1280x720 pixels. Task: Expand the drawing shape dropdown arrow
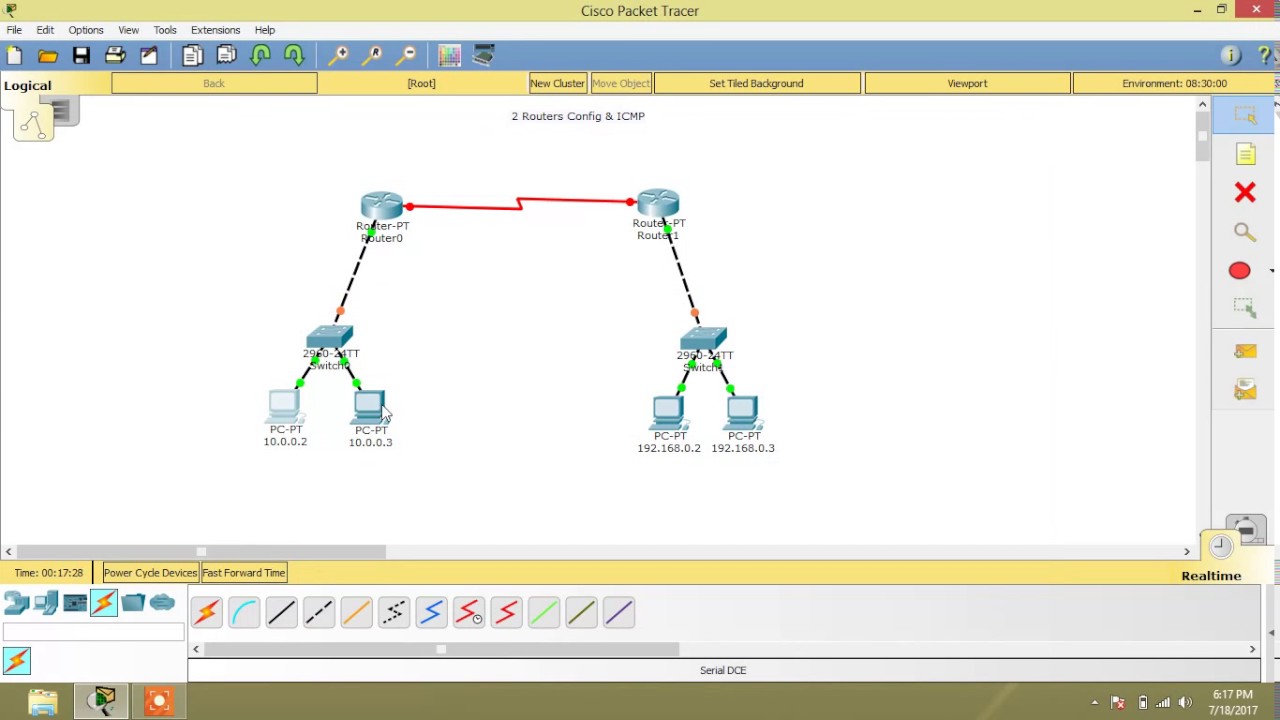[1271, 271]
